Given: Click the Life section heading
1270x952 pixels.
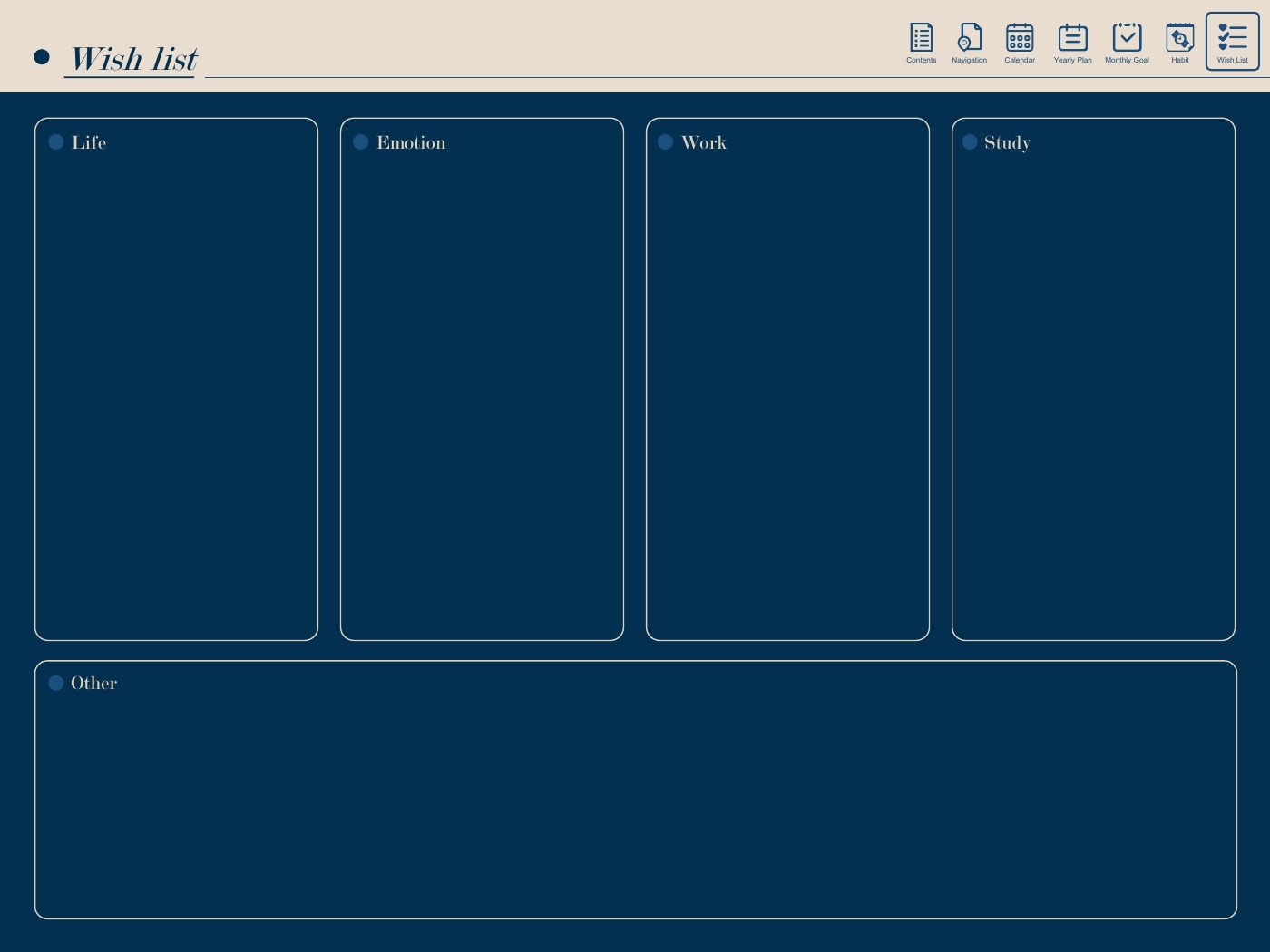Looking at the screenshot, I should [89, 142].
